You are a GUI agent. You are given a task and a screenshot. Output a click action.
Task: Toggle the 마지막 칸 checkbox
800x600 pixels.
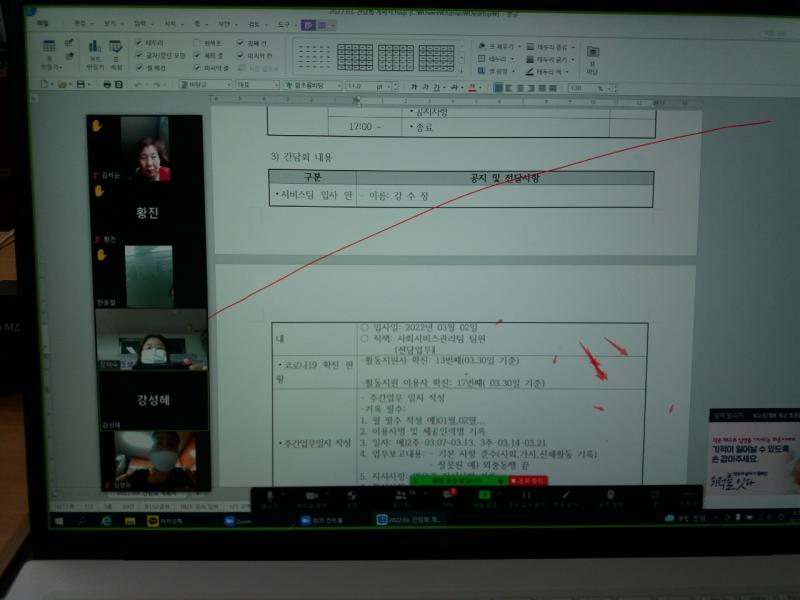(240, 55)
